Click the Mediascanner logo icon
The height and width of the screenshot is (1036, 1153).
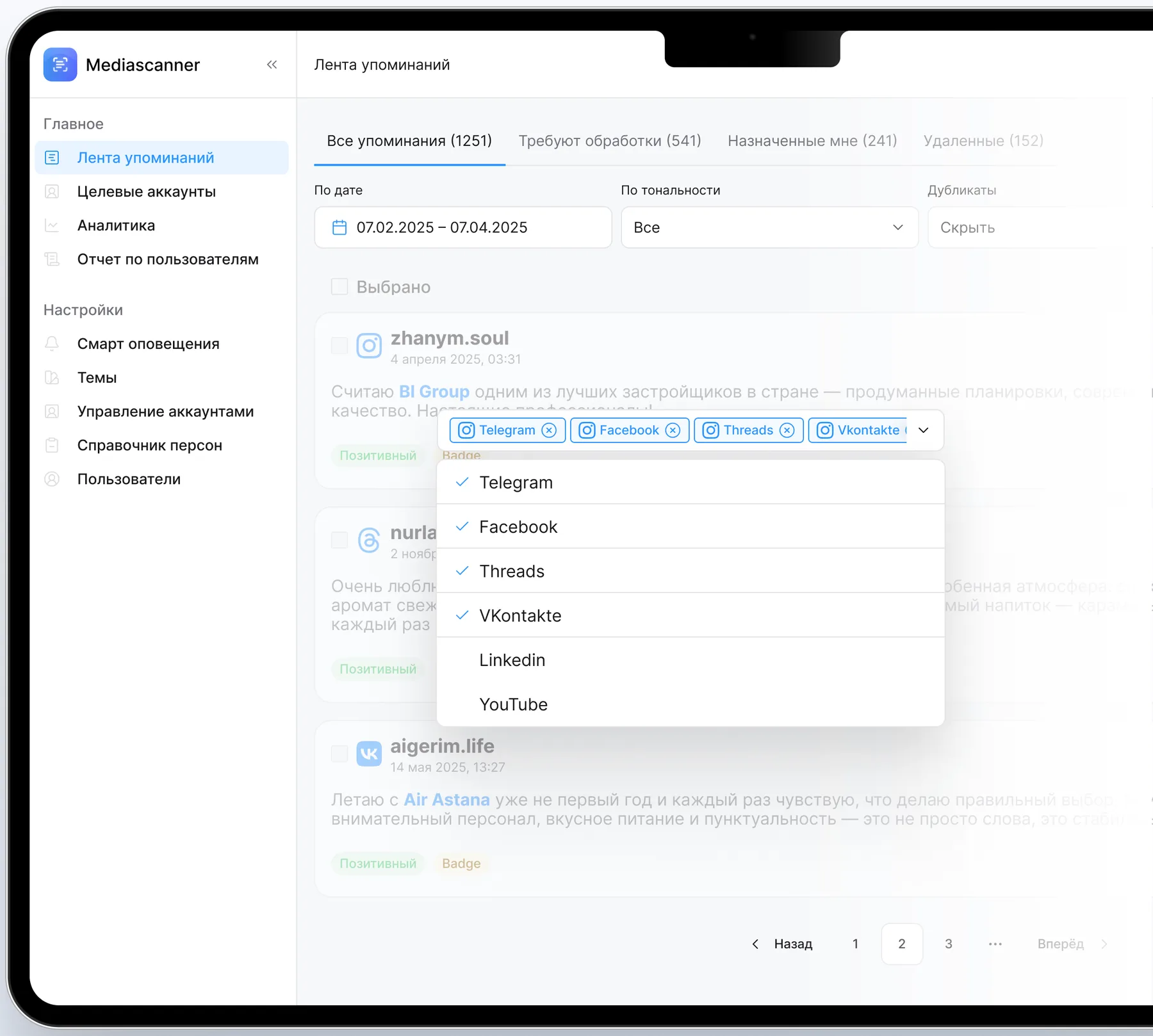coord(60,65)
